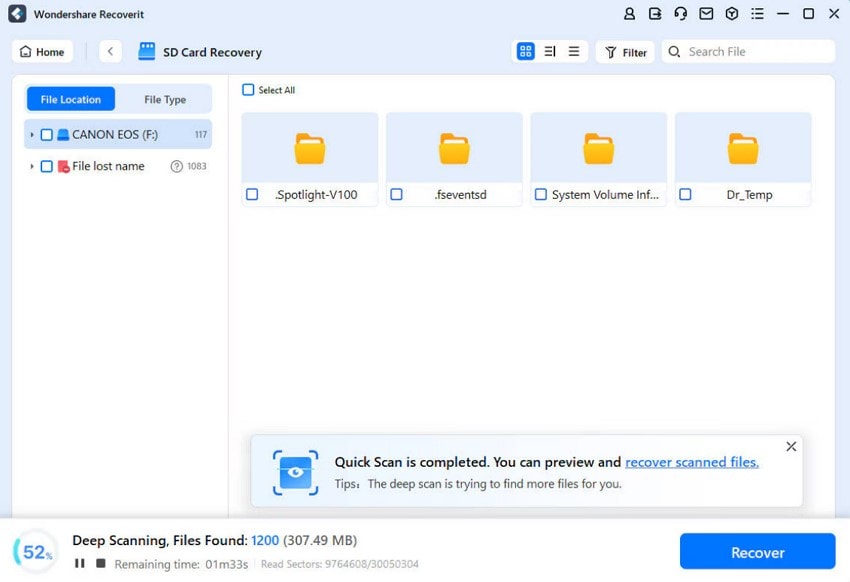This screenshot has width=850, height=582.
Task: Open the .Spotlight-V100 folder icon
Action: (310, 148)
